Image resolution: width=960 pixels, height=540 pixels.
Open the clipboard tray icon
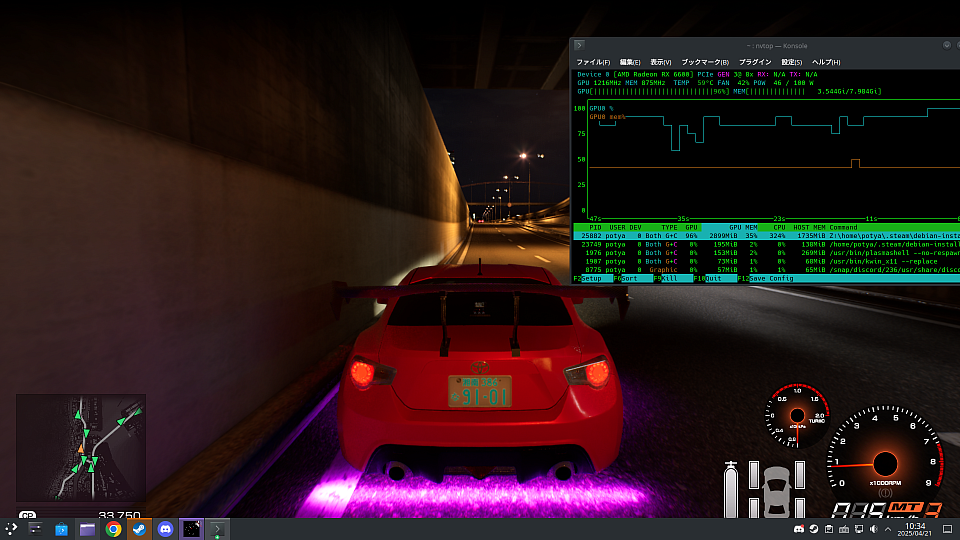coord(829,530)
